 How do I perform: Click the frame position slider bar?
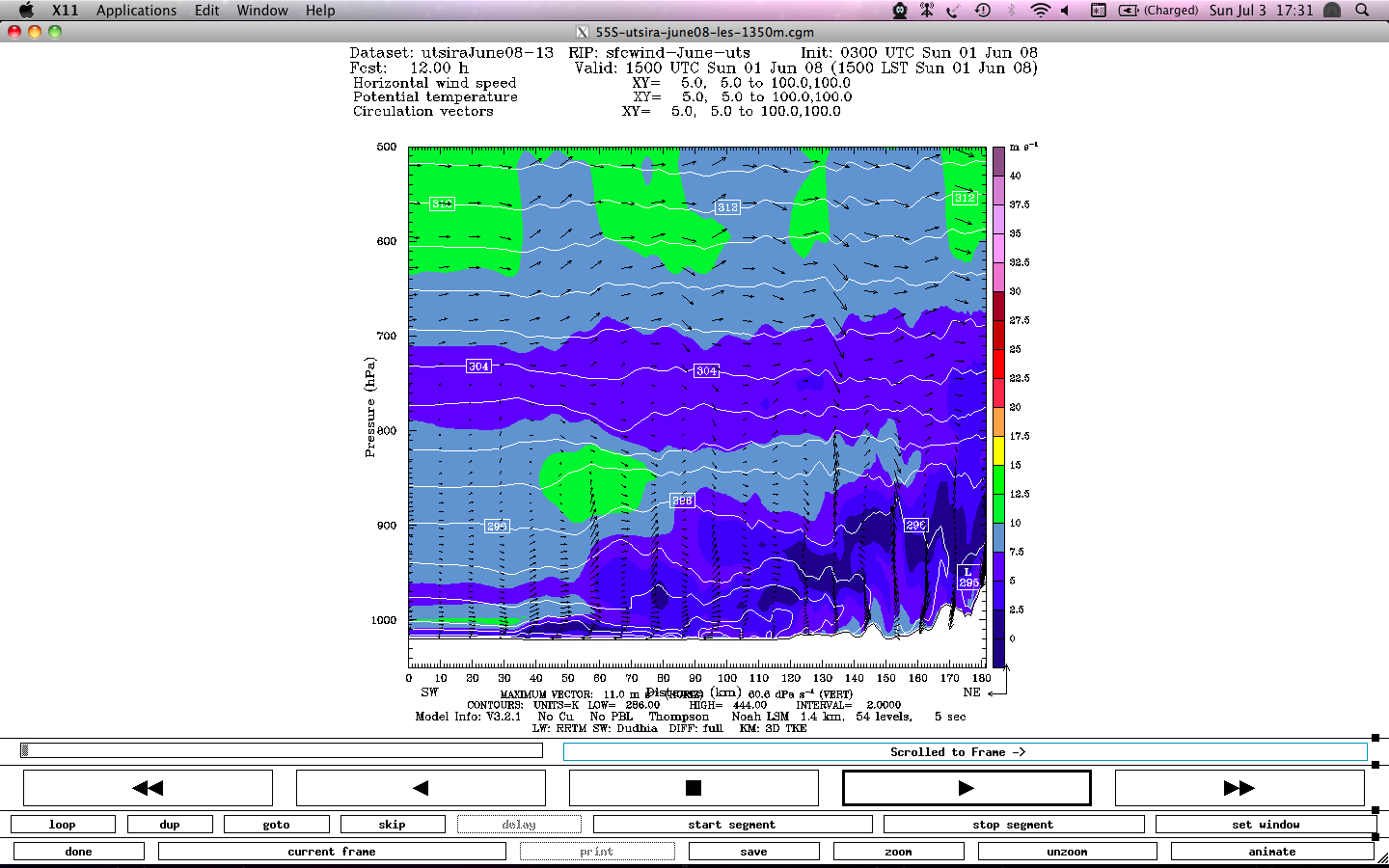(282, 750)
